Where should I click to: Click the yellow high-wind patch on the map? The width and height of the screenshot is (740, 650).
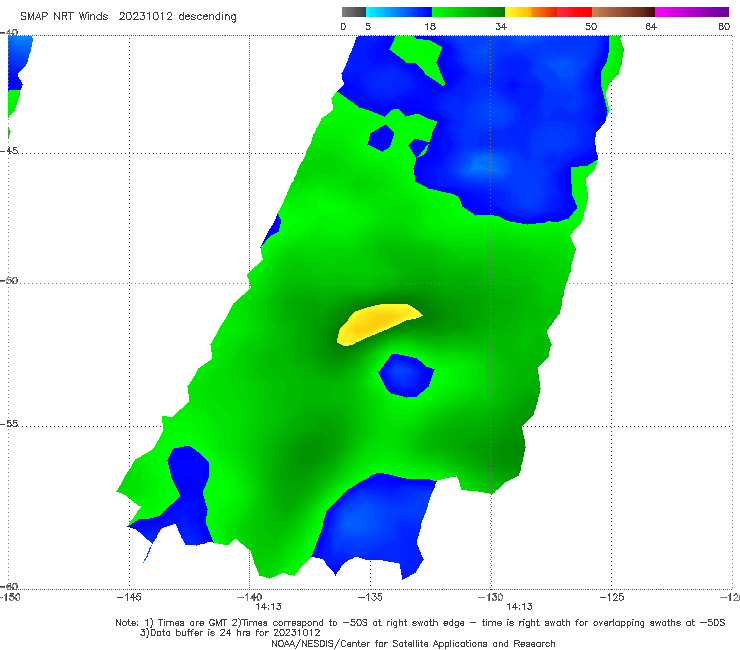tap(378, 322)
